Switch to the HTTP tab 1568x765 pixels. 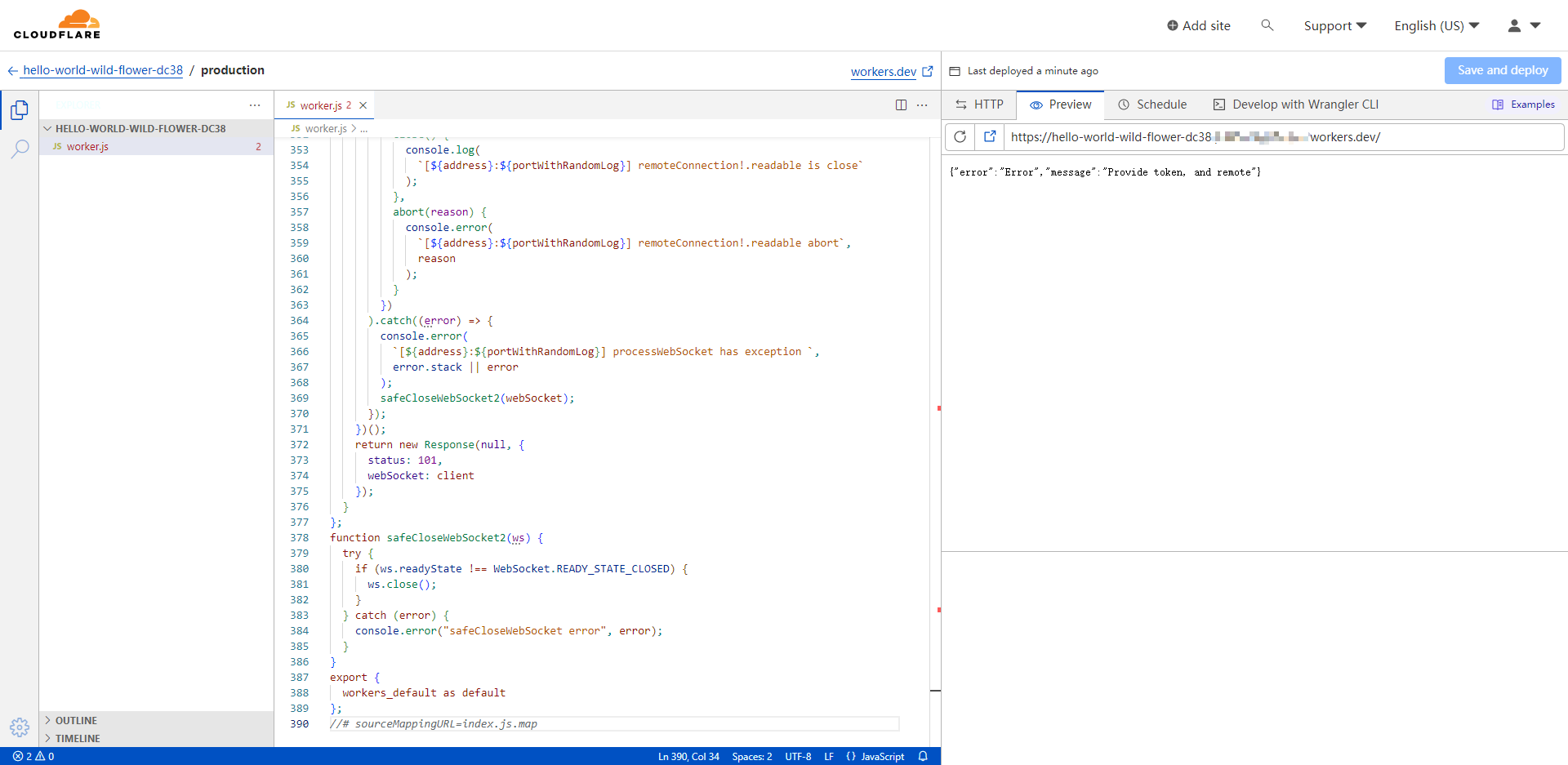(979, 105)
